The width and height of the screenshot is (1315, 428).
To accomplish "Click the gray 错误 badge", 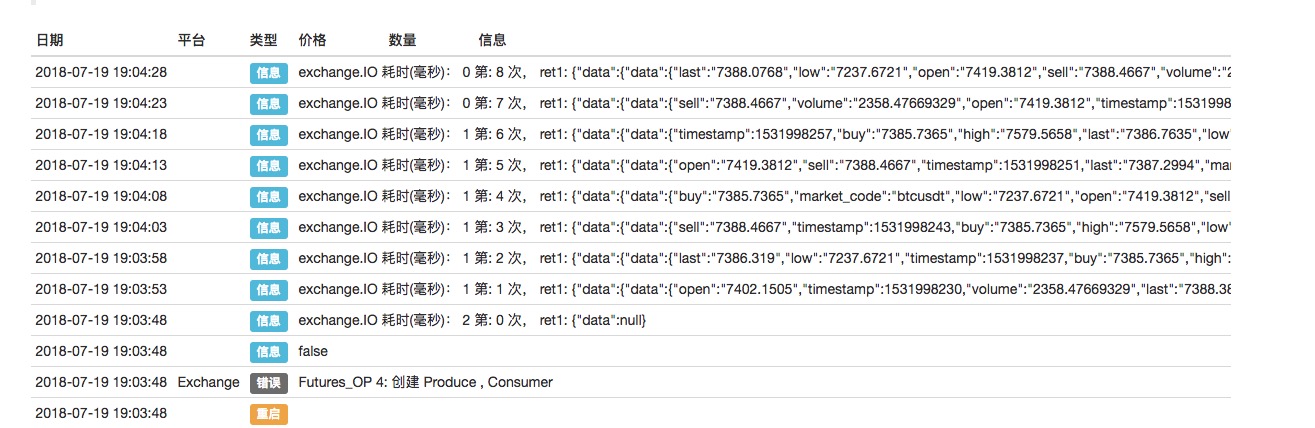I will click(268, 382).
